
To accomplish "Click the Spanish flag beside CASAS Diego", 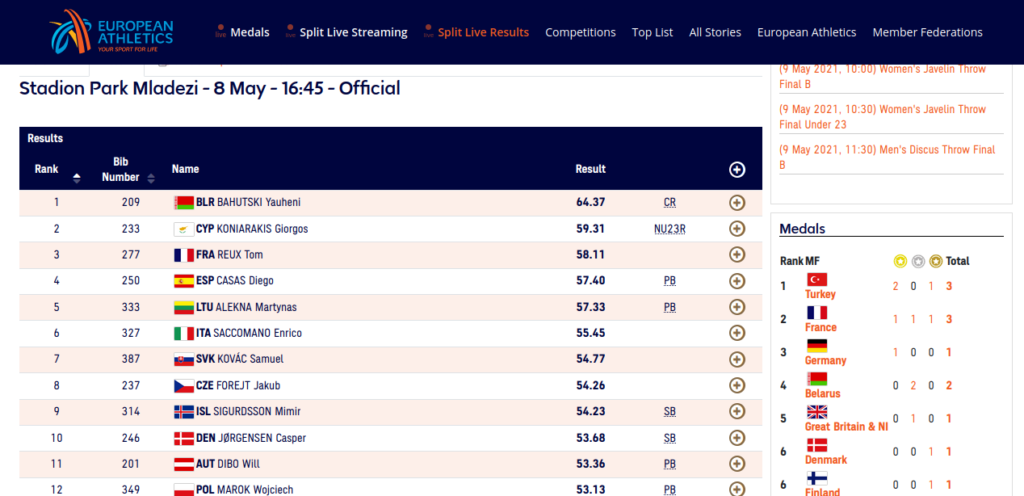I will point(184,281).
